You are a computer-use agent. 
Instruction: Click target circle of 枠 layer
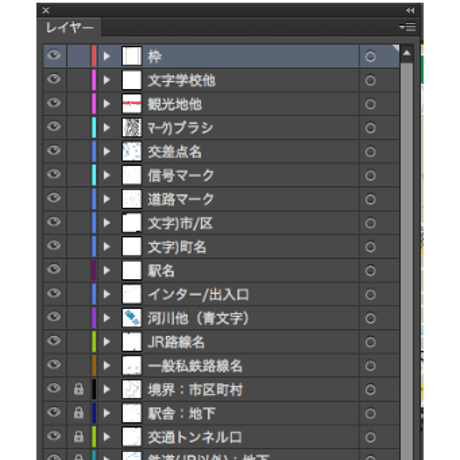coord(370,56)
